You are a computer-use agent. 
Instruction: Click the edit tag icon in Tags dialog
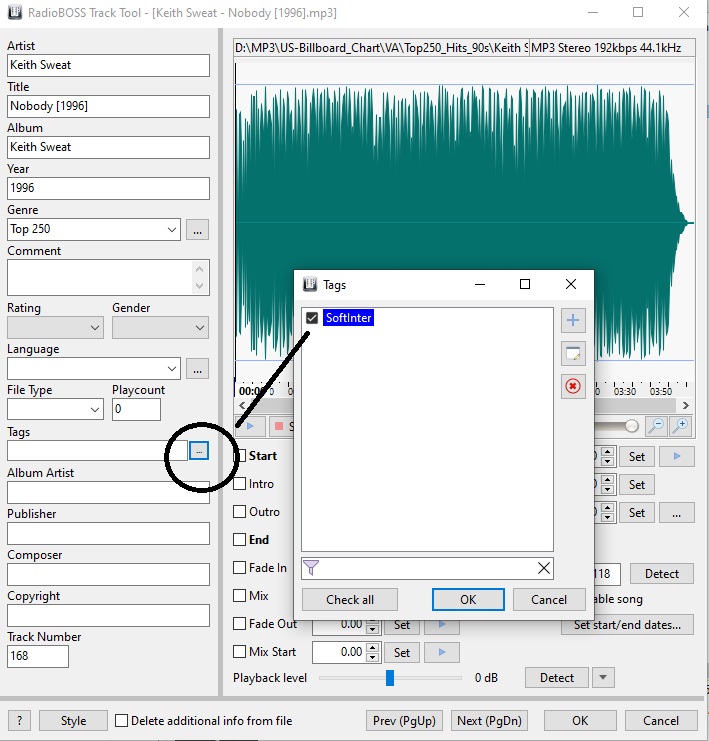tap(573, 353)
